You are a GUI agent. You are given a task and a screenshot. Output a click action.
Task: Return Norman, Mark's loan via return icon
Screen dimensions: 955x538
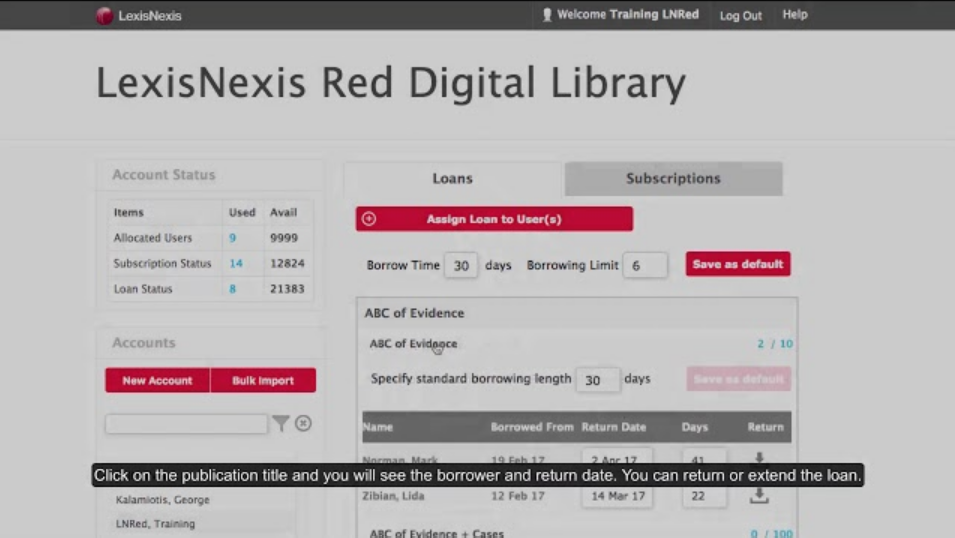point(759,458)
